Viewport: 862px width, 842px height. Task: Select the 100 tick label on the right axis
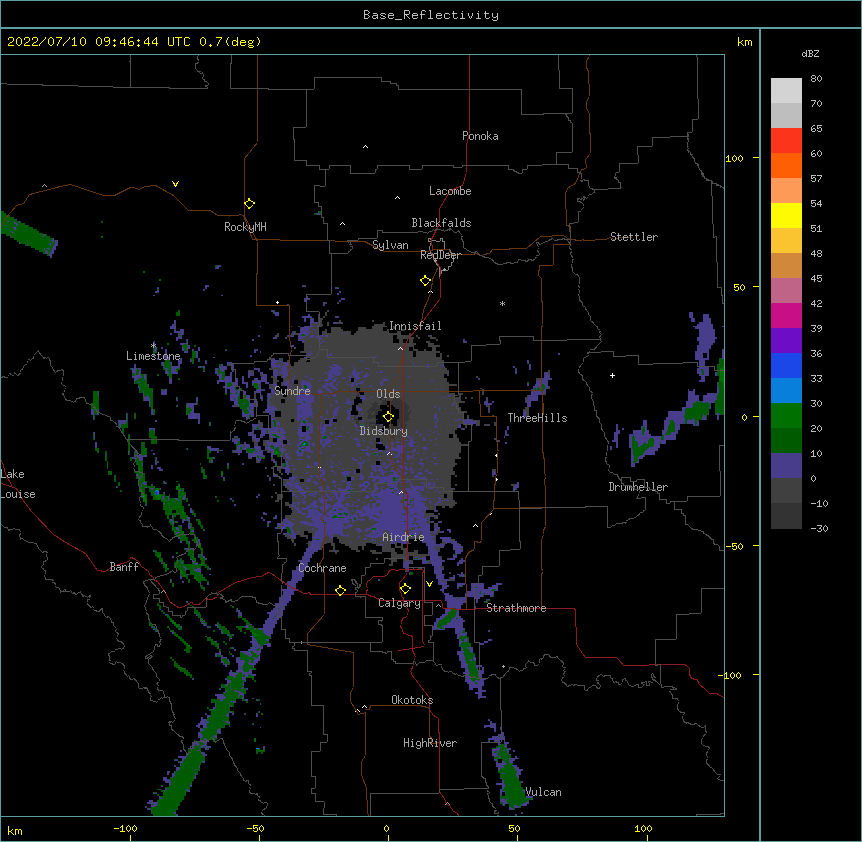pyautogui.click(x=734, y=158)
